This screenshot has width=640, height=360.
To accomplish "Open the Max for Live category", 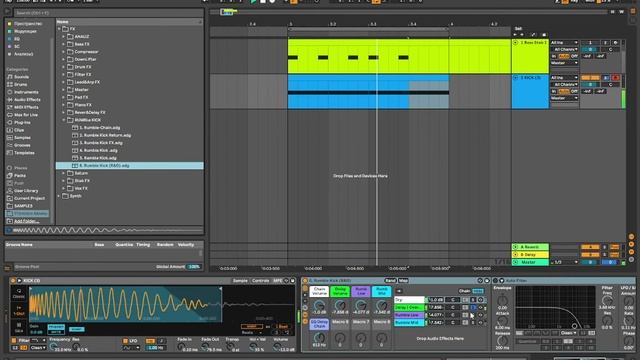I will pyautogui.click(x=26, y=115).
